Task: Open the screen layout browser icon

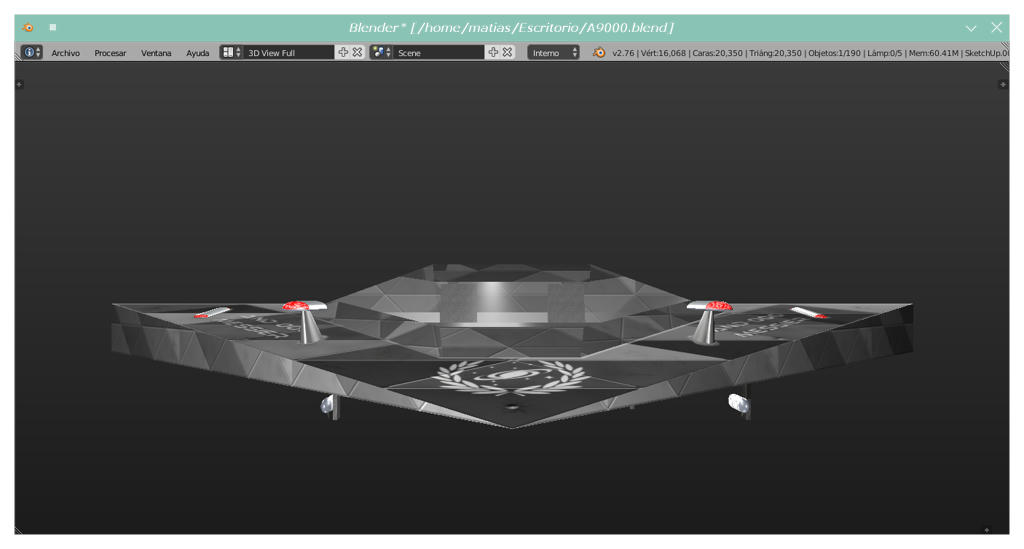Action: [231, 52]
